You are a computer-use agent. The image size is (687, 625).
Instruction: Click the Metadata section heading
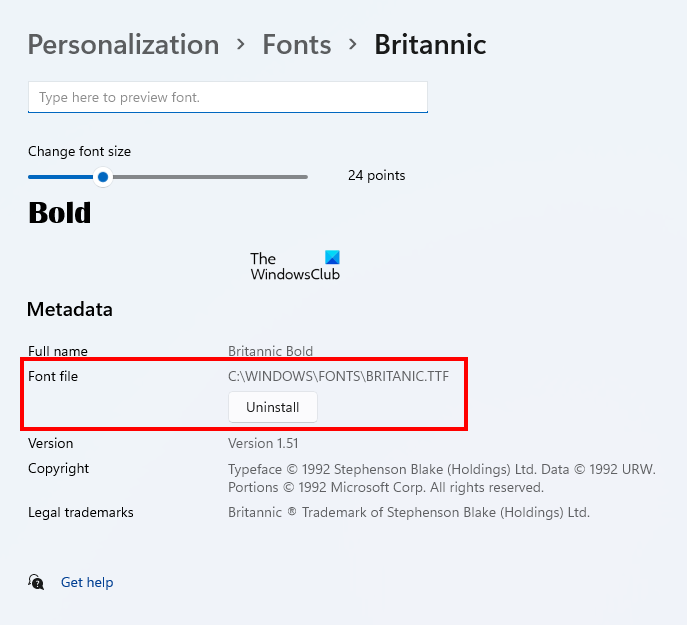[70, 310]
